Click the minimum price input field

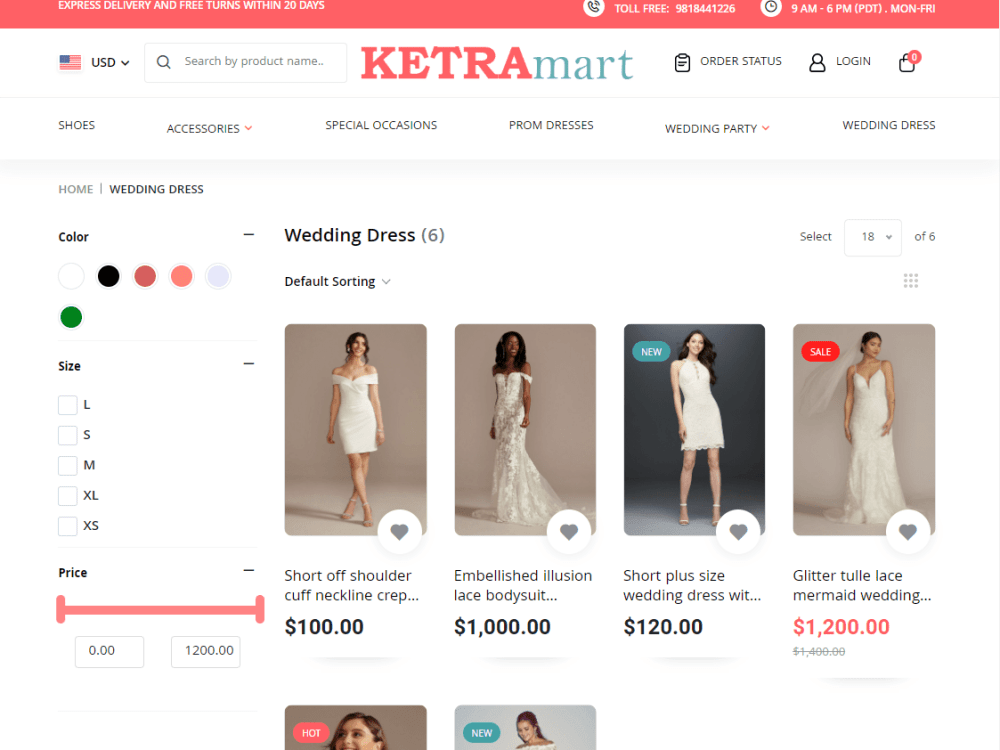109,651
